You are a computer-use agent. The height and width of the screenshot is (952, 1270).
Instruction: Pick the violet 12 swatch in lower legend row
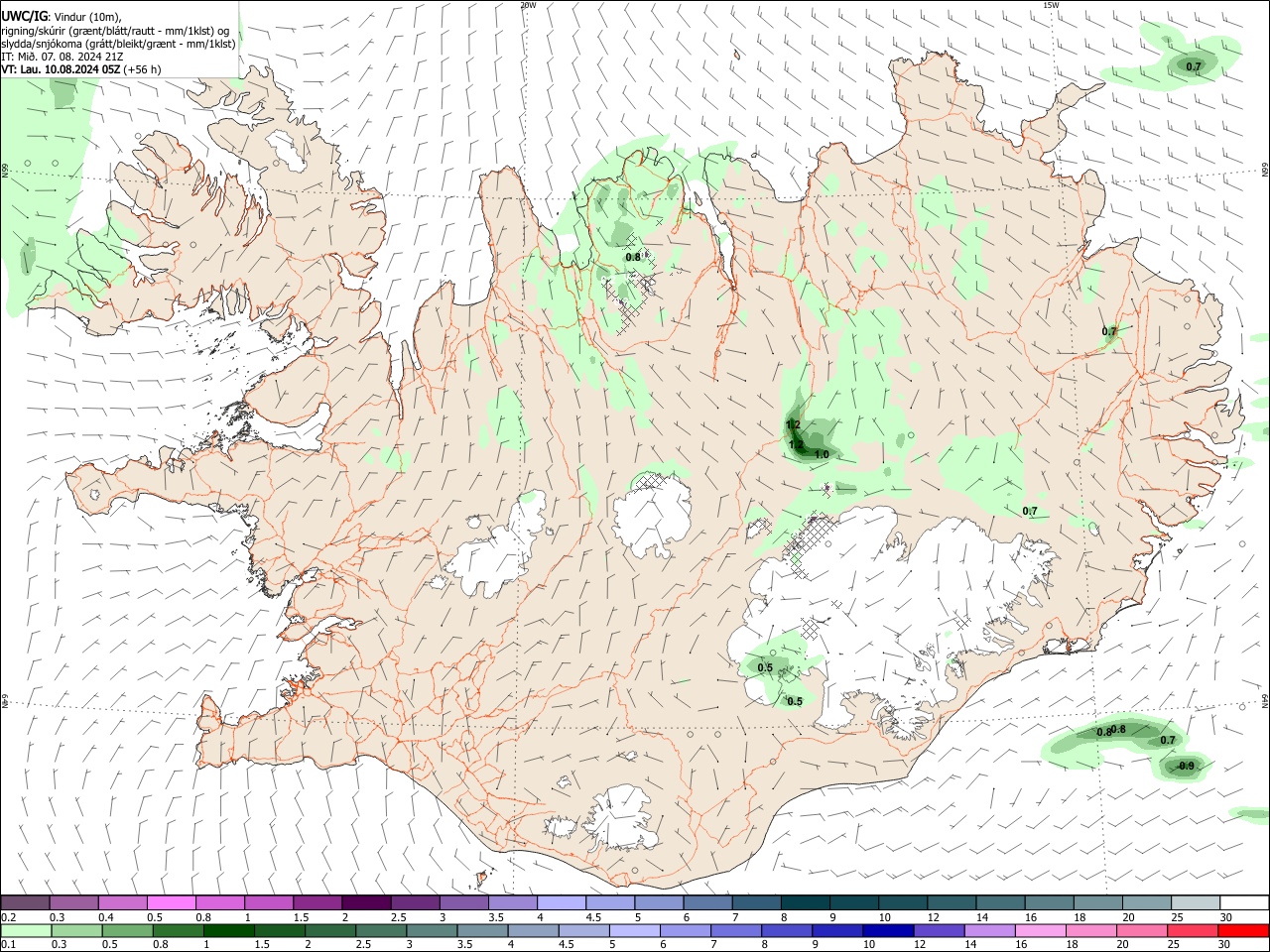coord(938,931)
